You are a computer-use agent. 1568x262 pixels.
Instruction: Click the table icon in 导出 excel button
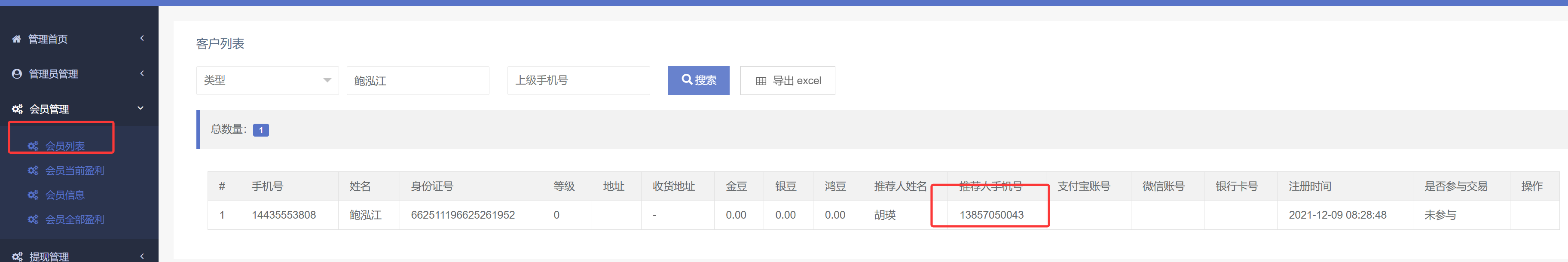(x=761, y=81)
